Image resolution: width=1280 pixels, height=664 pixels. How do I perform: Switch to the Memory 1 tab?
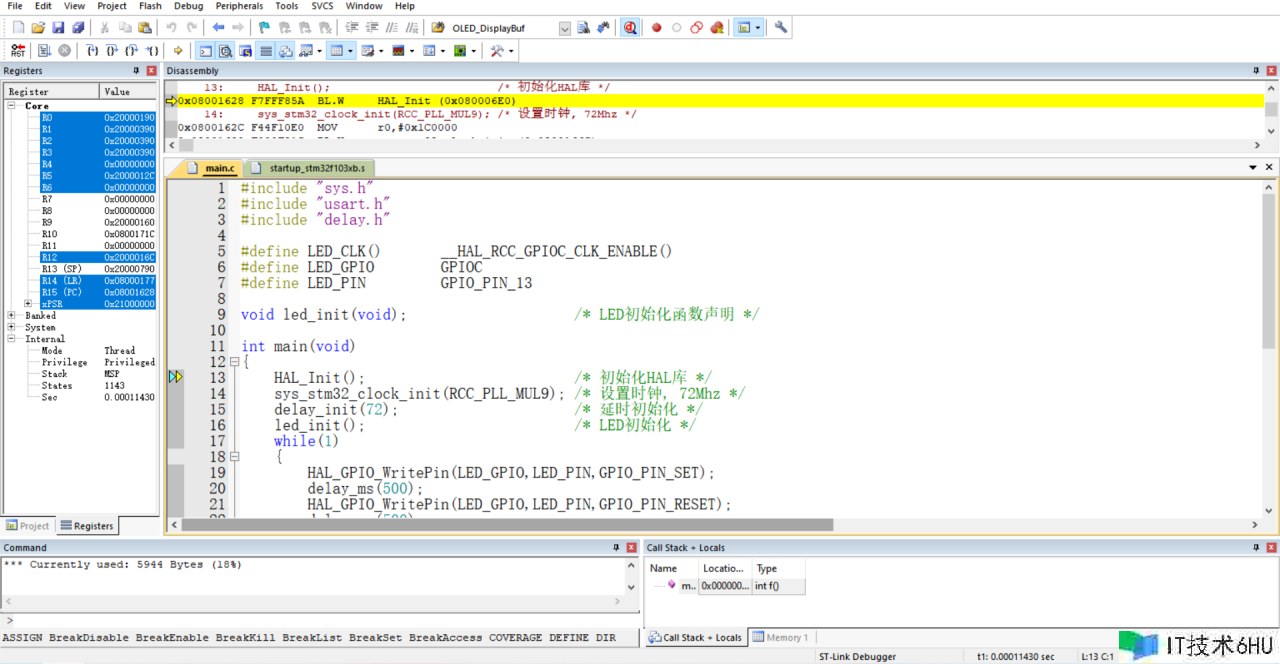click(783, 637)
